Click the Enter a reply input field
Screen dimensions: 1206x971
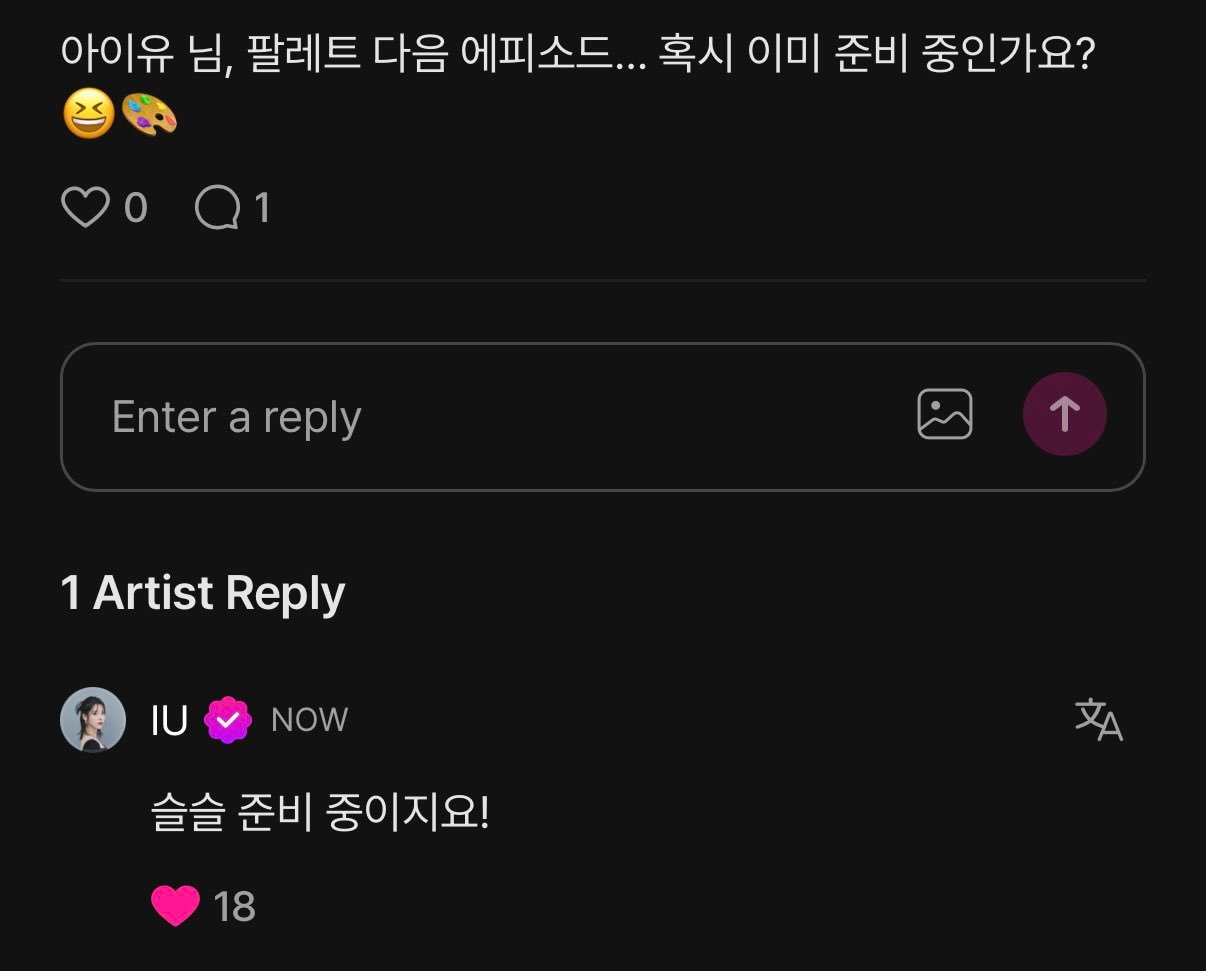pyautogui.click(x=400, y=415)
